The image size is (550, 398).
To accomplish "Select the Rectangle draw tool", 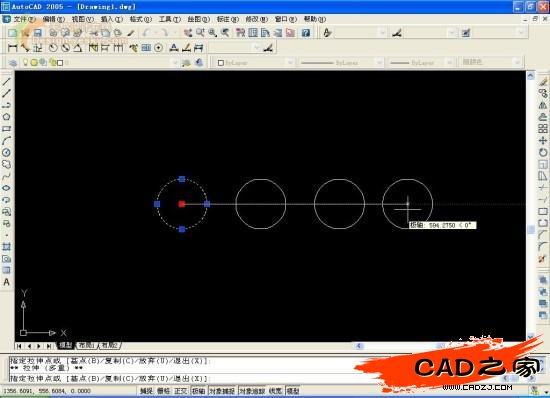I will pyautogui.click(x=7, y=129).
